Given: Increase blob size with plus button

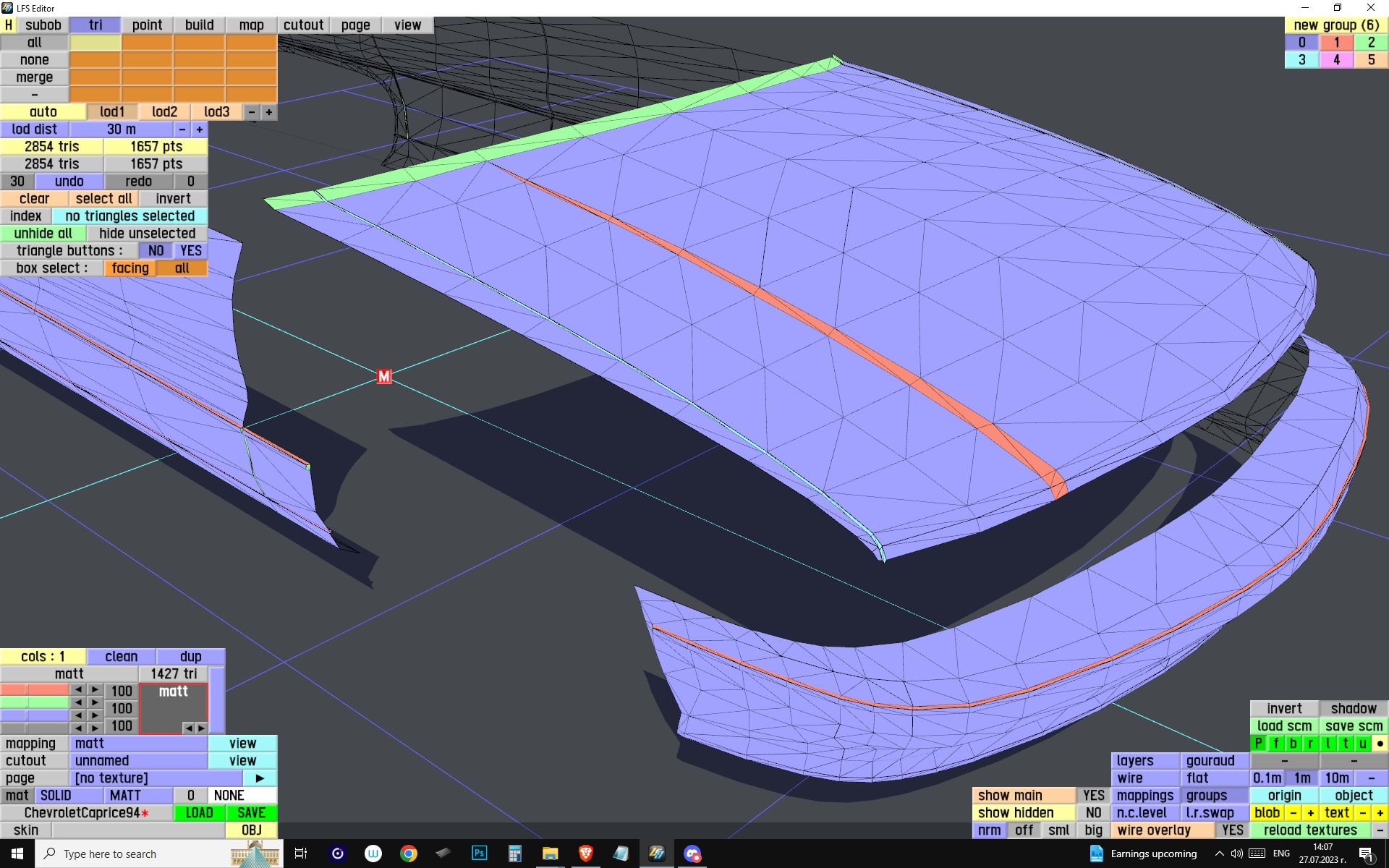Looking at the screenshot, I should [1310, 813].
